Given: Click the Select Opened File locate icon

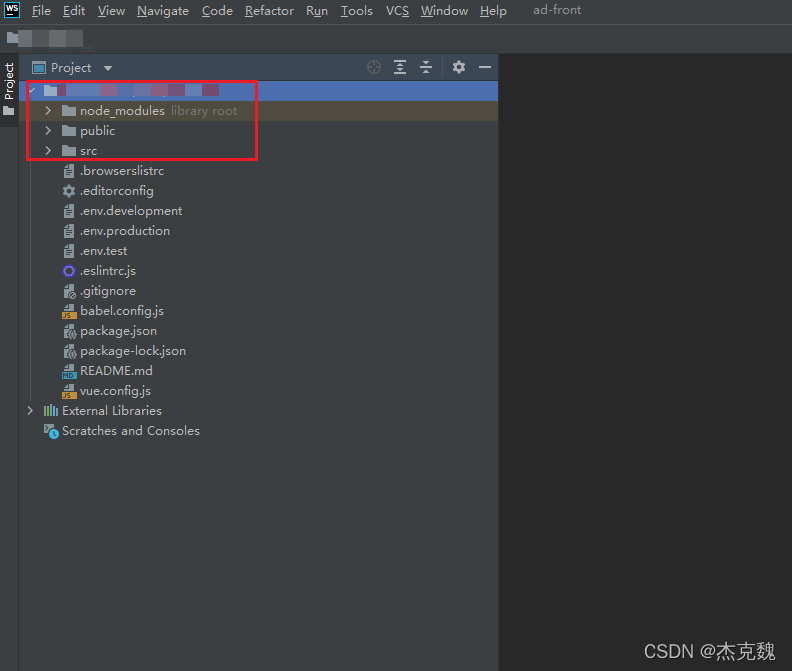Looking at the screenshot, I should click(374, 67).
